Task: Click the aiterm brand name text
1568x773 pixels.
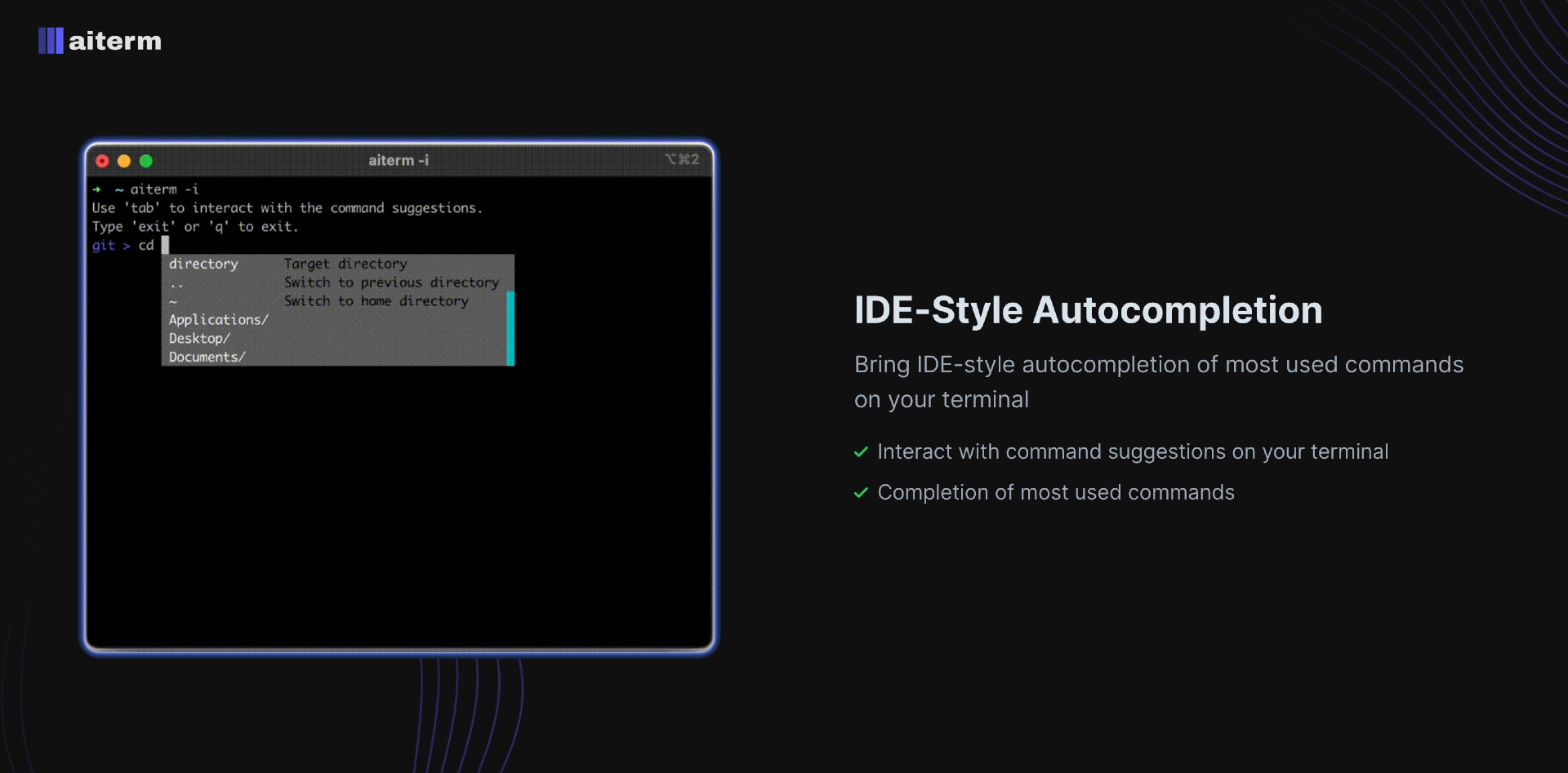Action: click(115, 41)
